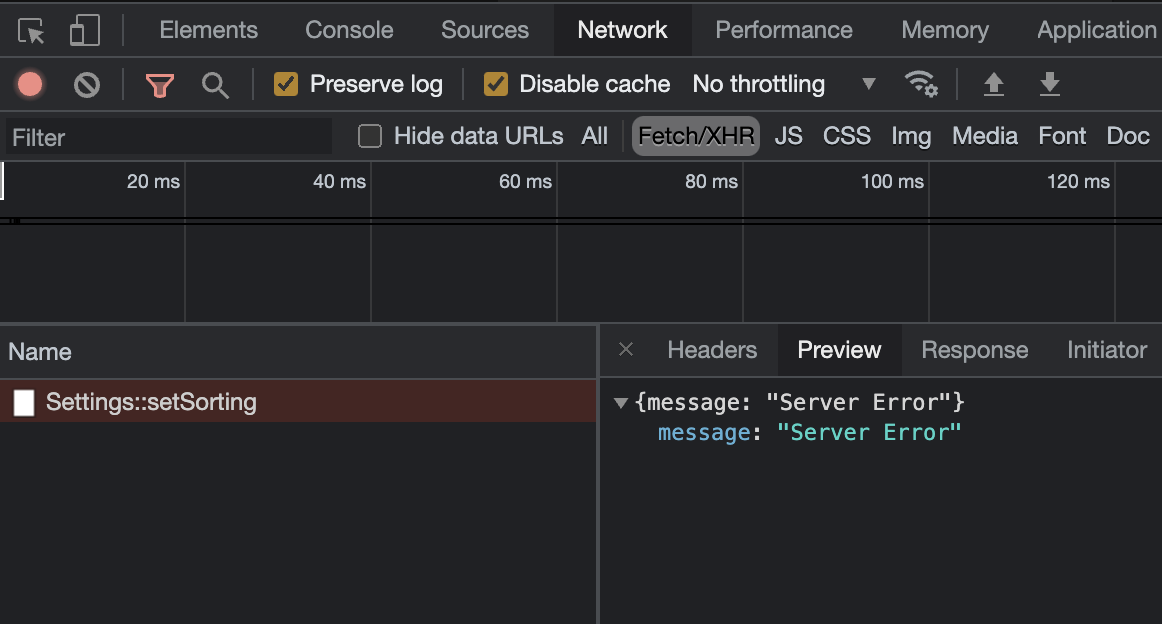Open network conditions wifi settings icon
The image size is (1162, 624).
tap(921, 84)
